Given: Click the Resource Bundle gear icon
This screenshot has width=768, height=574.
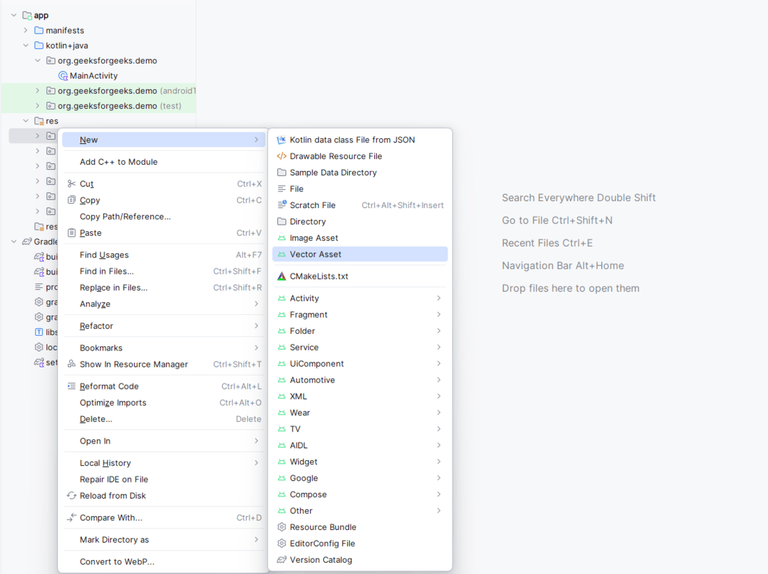Looking at the screenshot, I should pyautogui.click(x=281, y=527).
